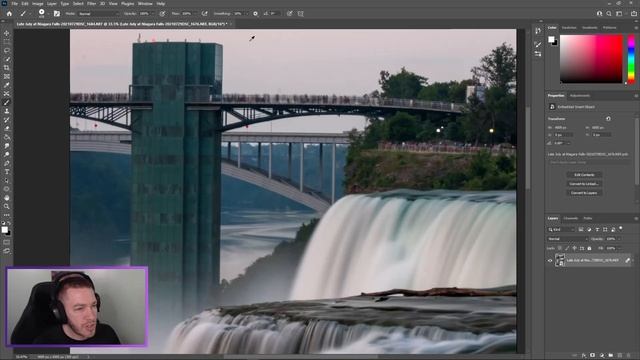Click the Edit Contents button
640x360 pixels.
point(584,175)
